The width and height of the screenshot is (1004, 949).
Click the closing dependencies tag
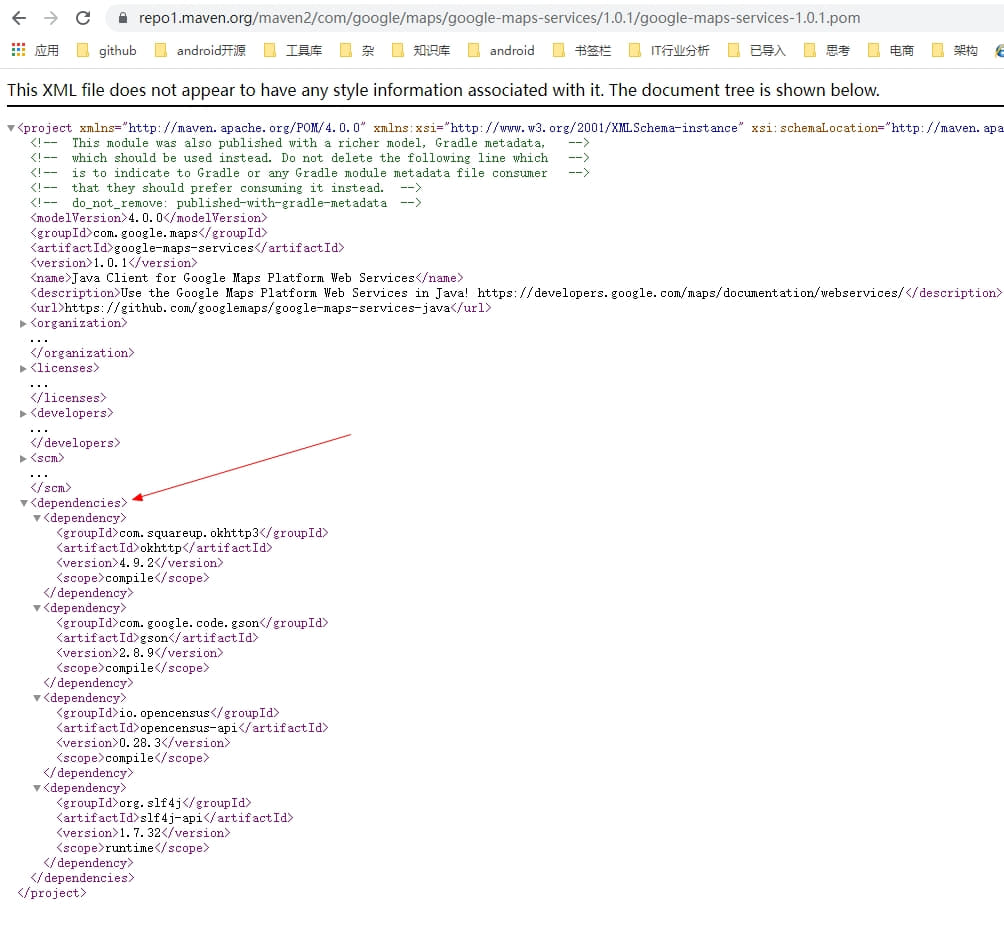point(82,879)
